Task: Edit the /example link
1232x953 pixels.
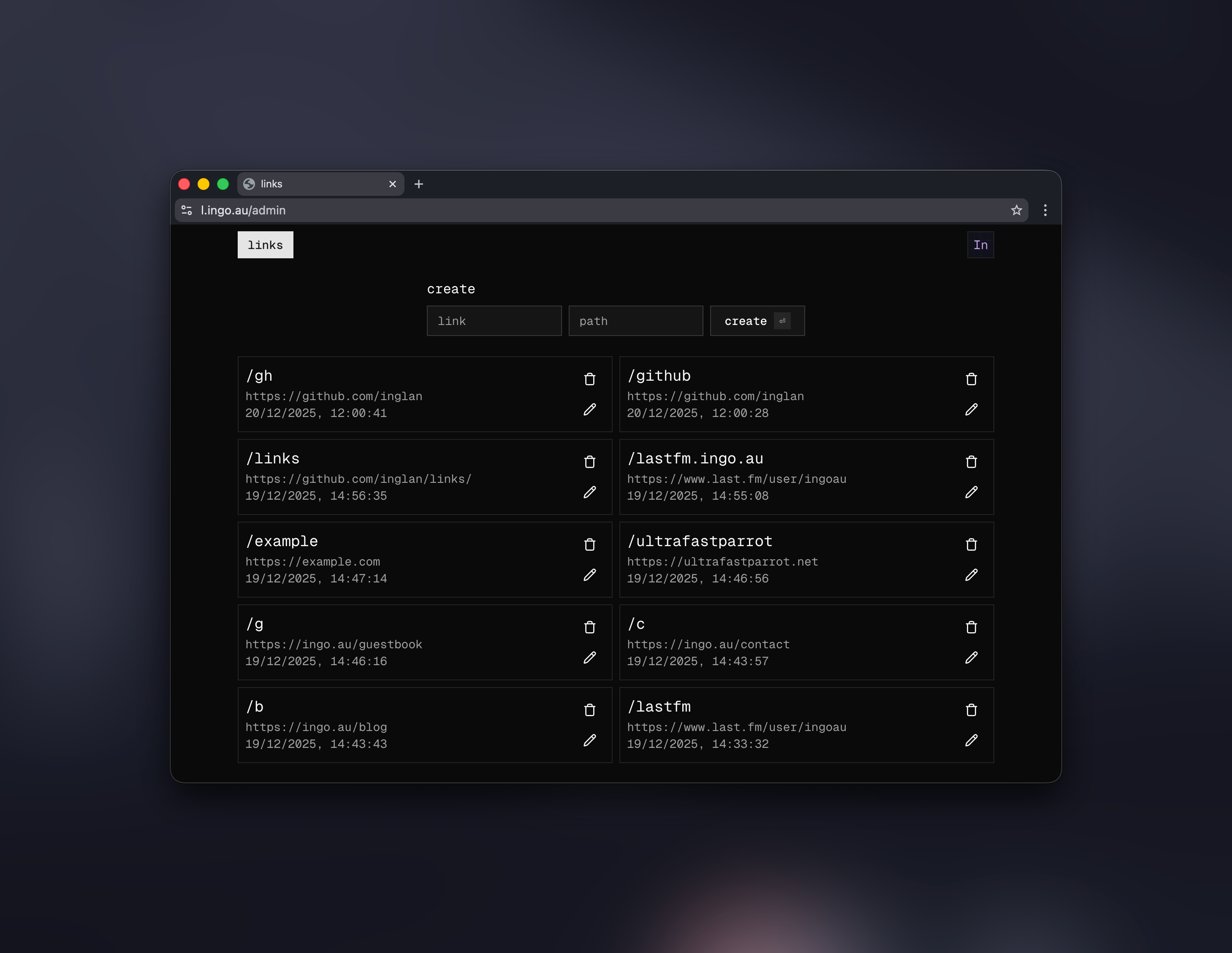Action: point(589,575)
